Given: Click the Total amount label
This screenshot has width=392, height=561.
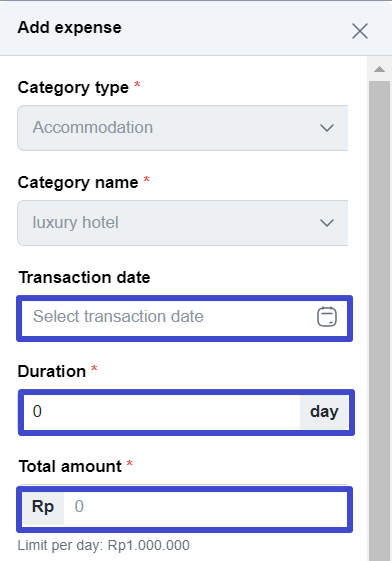Looking at the screenshot, I should pos(70,467).
